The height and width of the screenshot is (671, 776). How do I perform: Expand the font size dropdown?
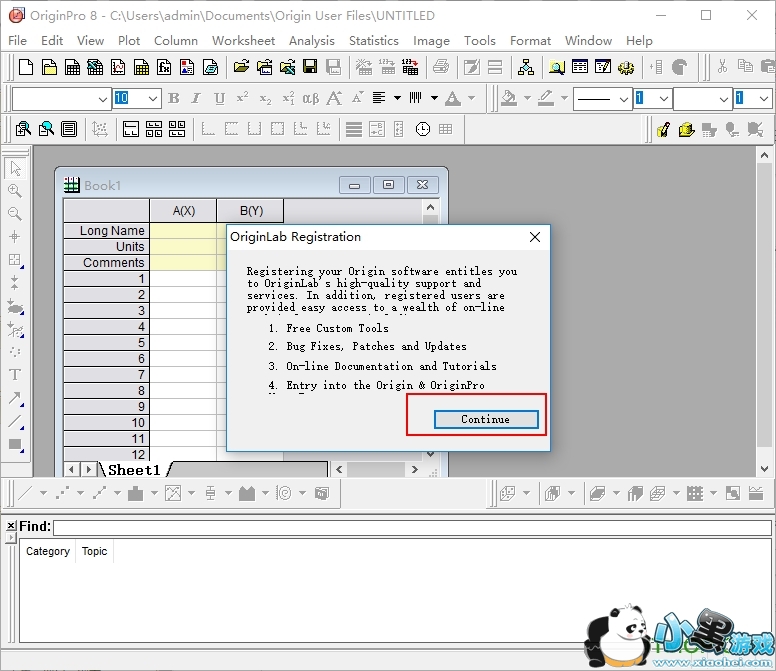click(x=153, y=99)
